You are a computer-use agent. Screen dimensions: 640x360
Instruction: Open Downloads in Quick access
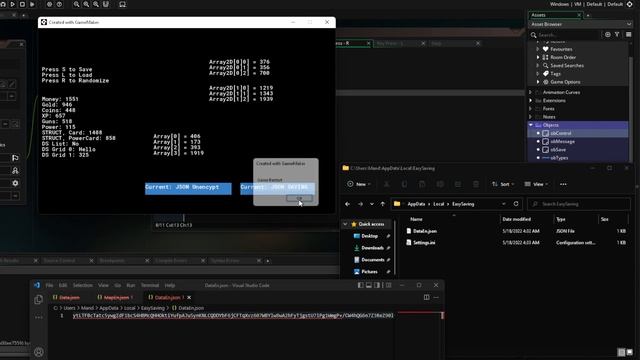pyautogui.click(x=372, y=248)
